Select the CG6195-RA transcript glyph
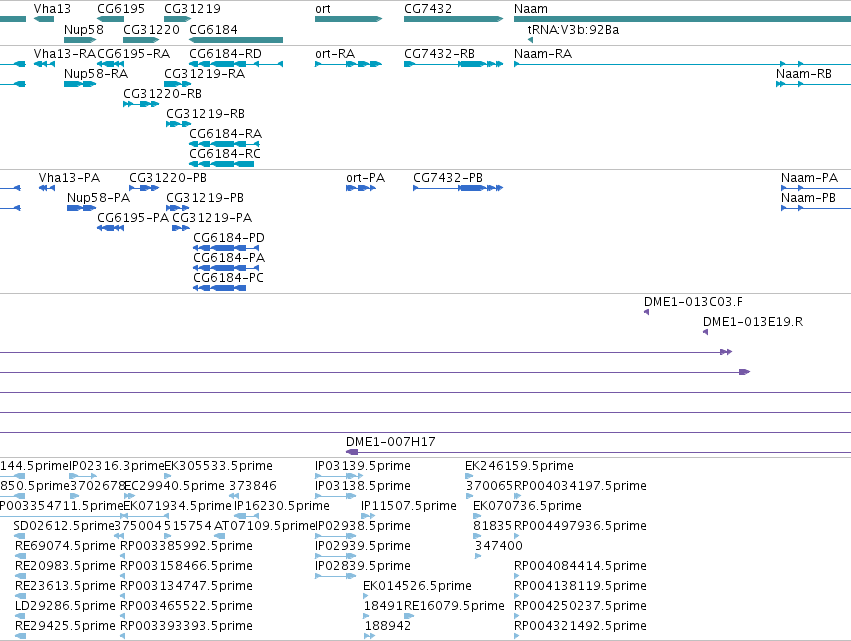This screenshot has height=641, width=851. coord(111,64)
